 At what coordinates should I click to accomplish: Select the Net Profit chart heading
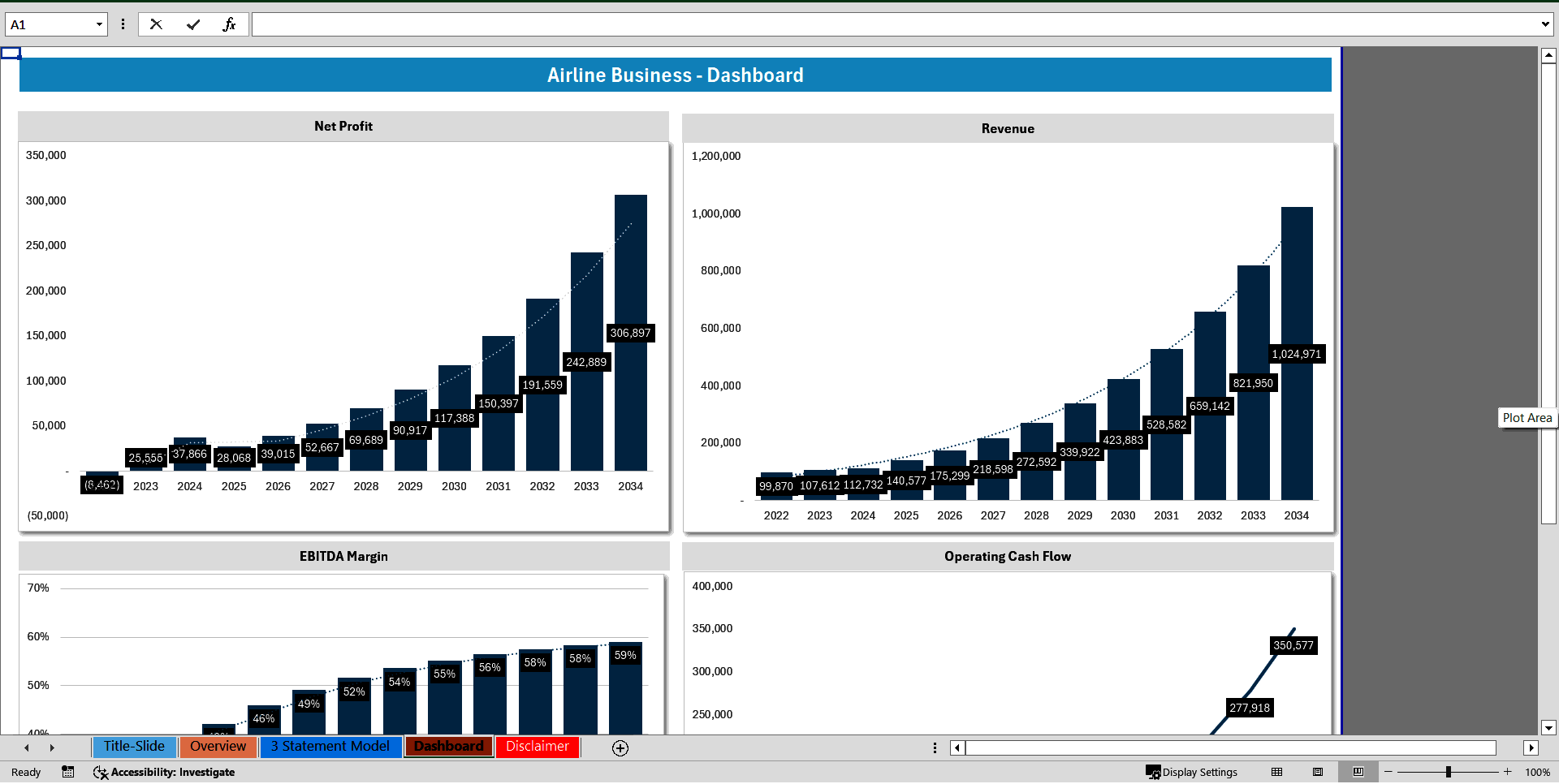(343, 127)
